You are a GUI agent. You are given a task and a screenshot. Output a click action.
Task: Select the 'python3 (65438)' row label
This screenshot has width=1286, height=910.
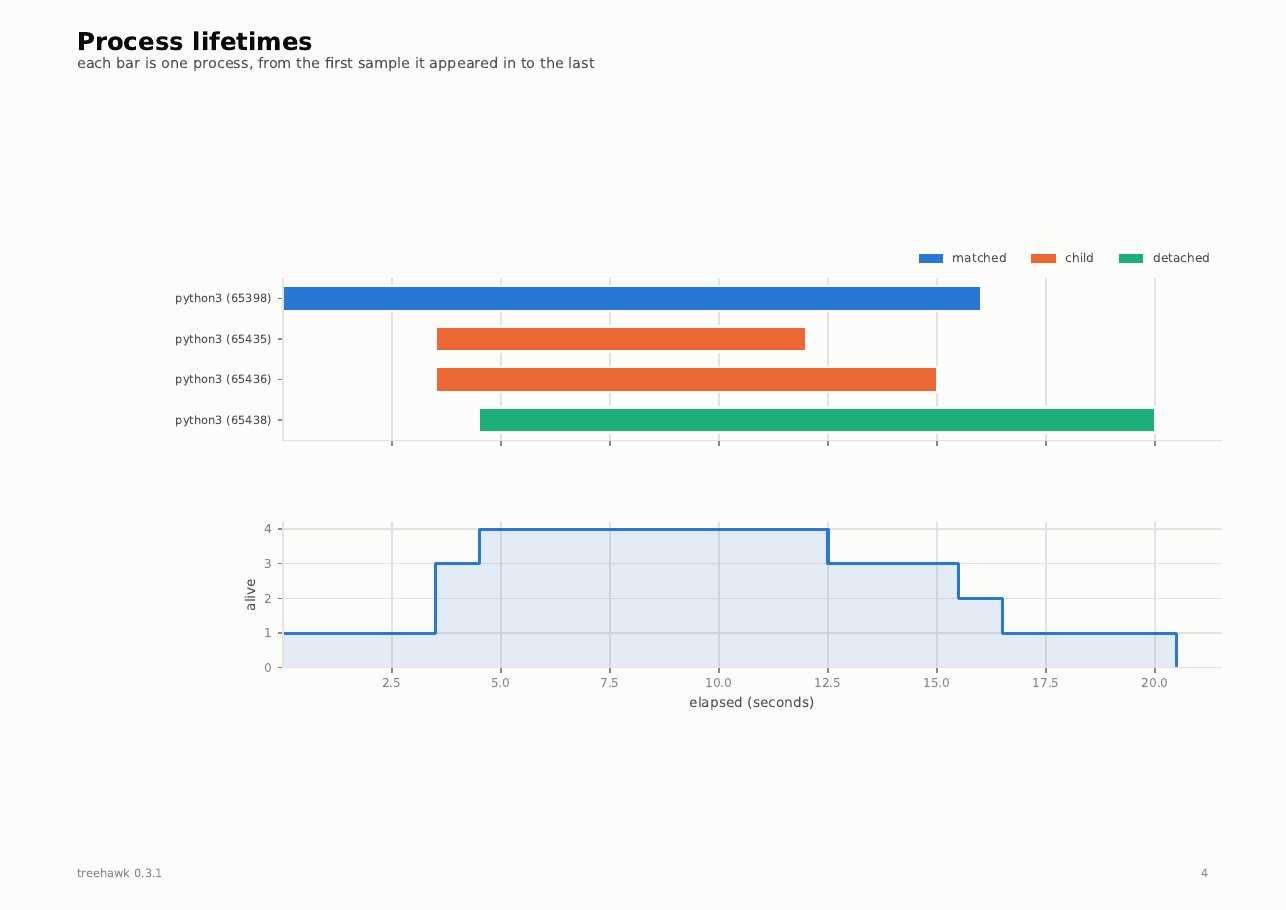click(x=223, y=420)
